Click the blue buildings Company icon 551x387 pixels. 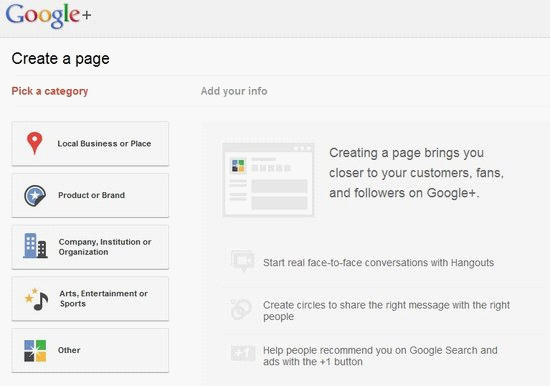(35, 246)
